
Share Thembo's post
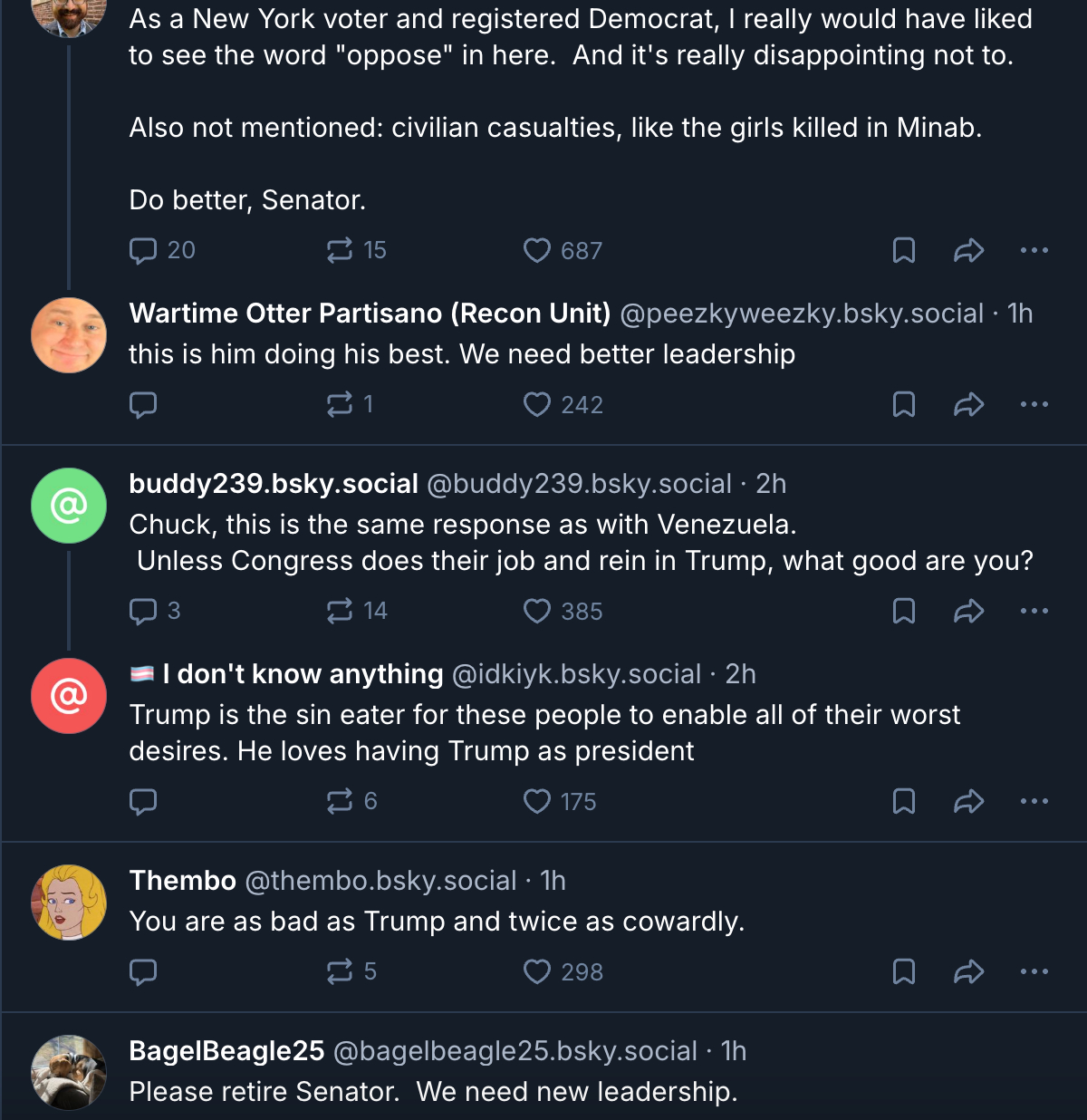click(x=968, y=971)
